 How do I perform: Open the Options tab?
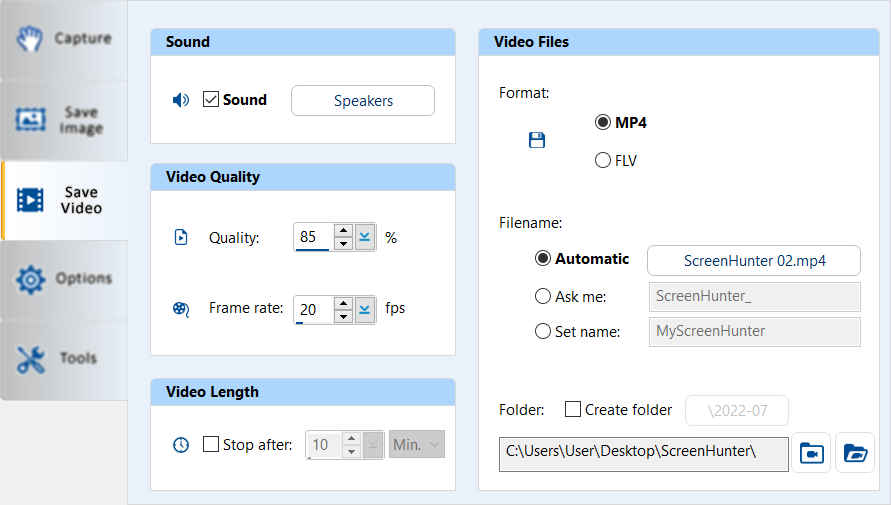pos(64,279)
